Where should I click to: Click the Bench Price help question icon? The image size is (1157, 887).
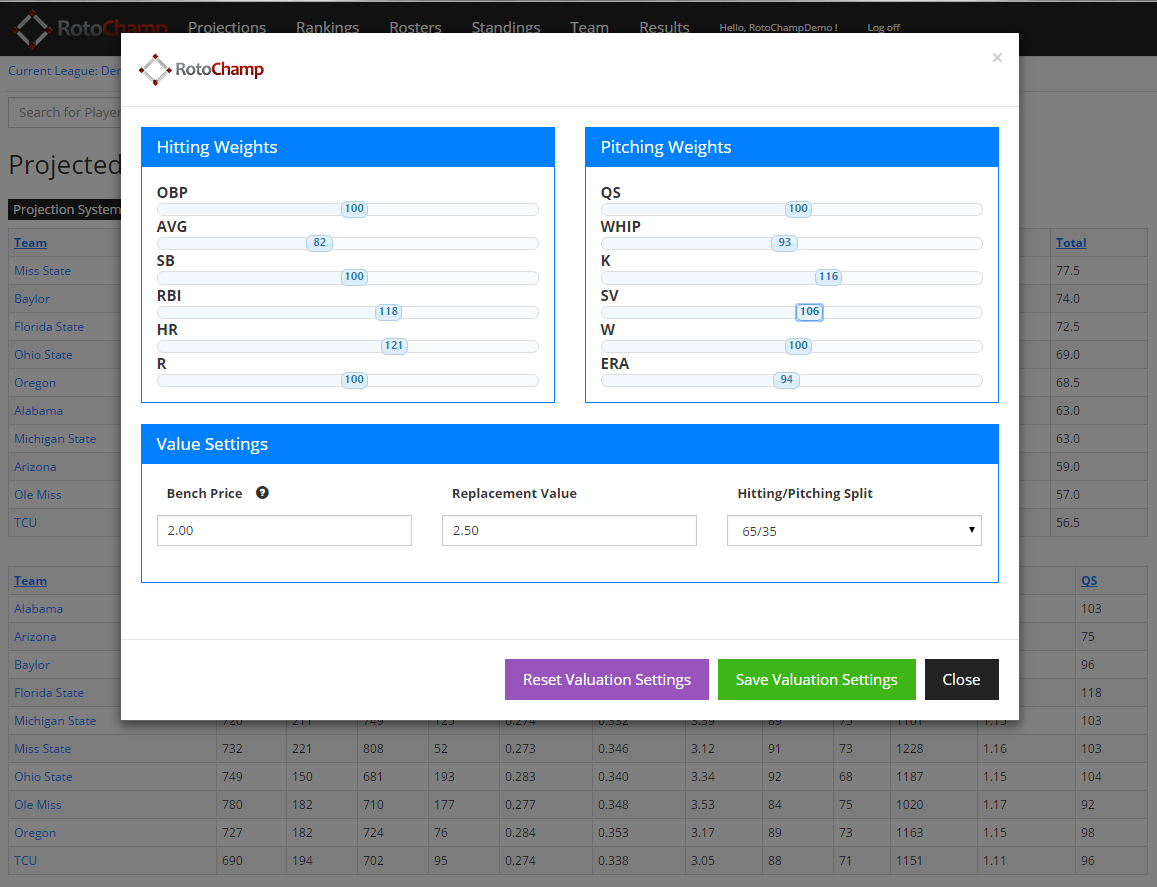point(262,493)
